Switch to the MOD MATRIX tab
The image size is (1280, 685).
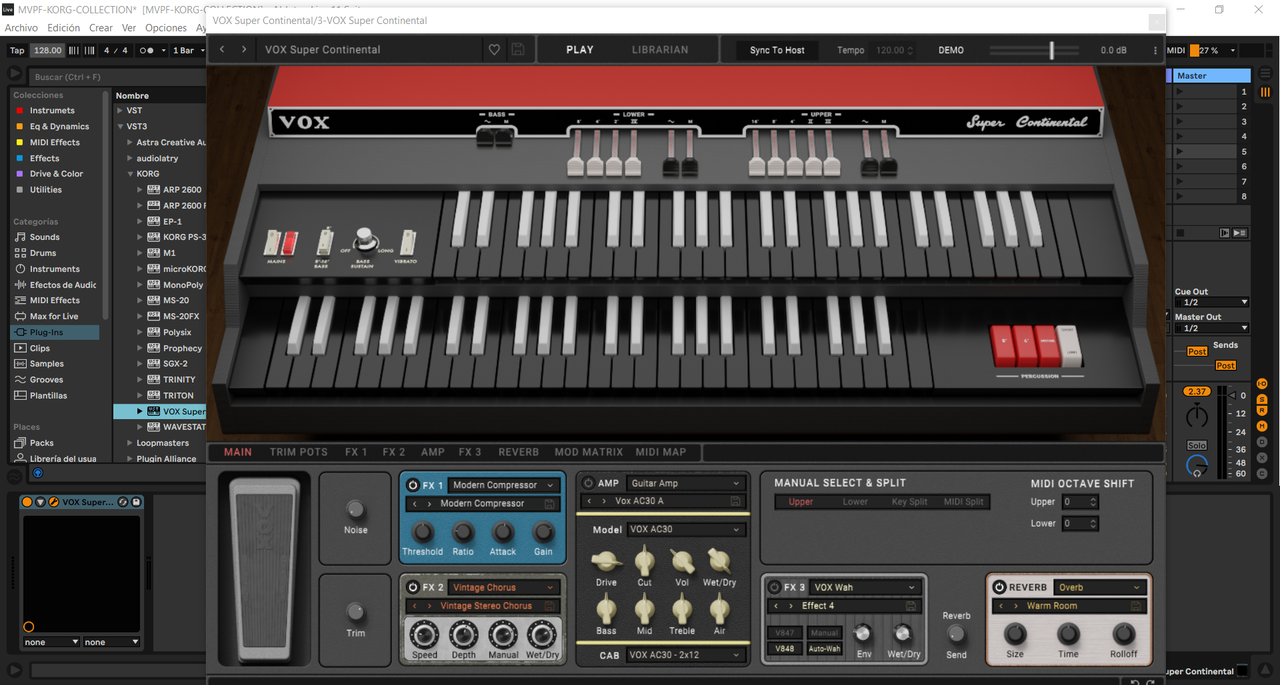[588, 452]
